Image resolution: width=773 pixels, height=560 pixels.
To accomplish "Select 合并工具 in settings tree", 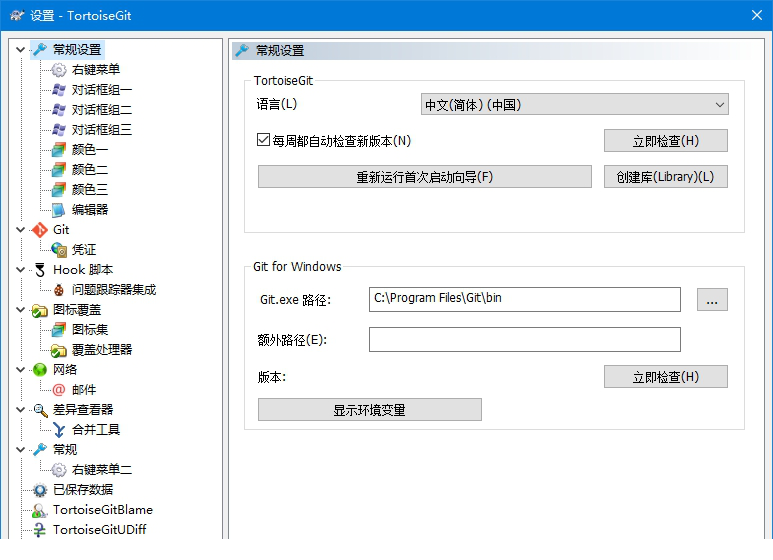I will (x=96, y=430).
